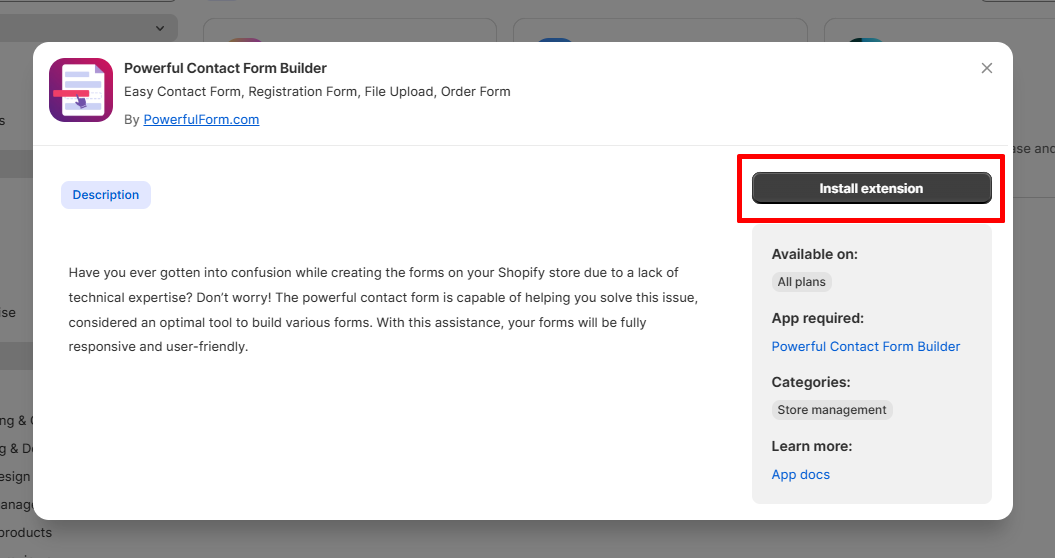Open Powerful Contact Form Builder required app link
Screen dimensions: 1055x558
click(x=865, y=346)
